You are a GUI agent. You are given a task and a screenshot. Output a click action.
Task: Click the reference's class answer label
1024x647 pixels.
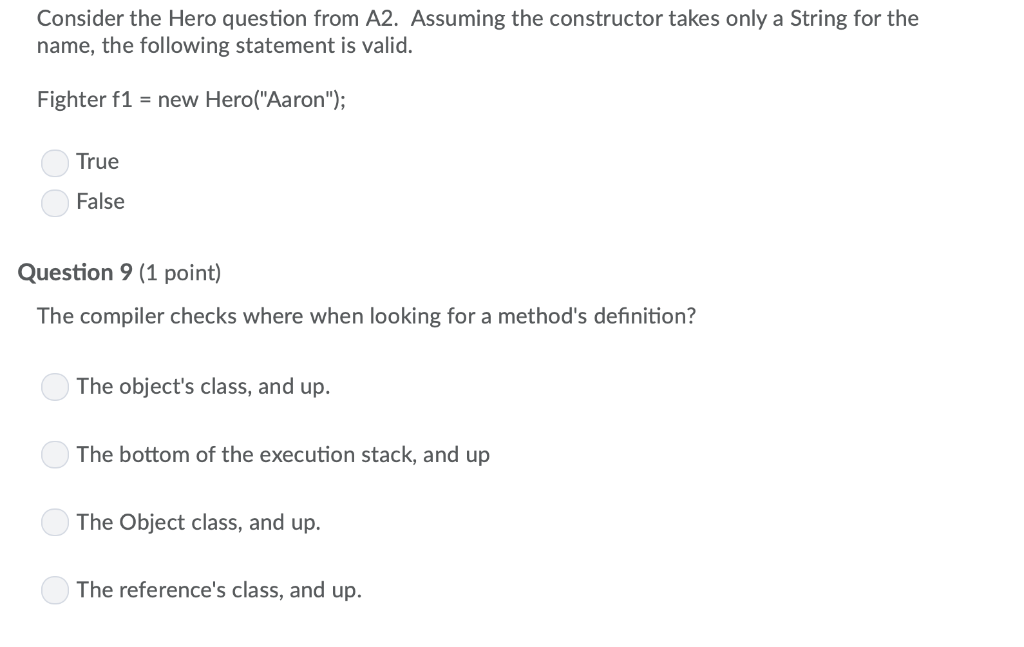point(219,589)
